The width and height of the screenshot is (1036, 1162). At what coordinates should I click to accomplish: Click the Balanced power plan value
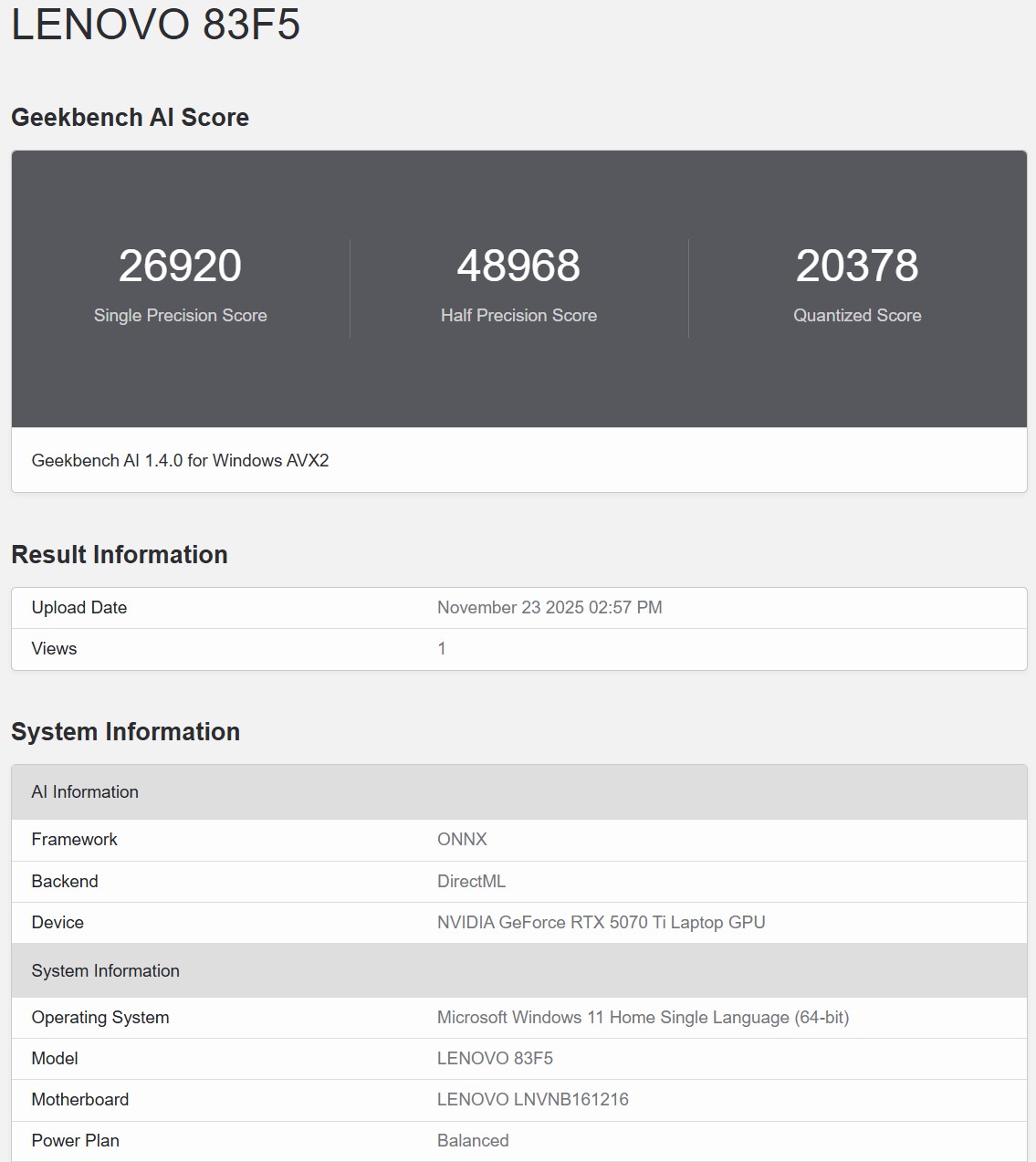click(473, 1140)
